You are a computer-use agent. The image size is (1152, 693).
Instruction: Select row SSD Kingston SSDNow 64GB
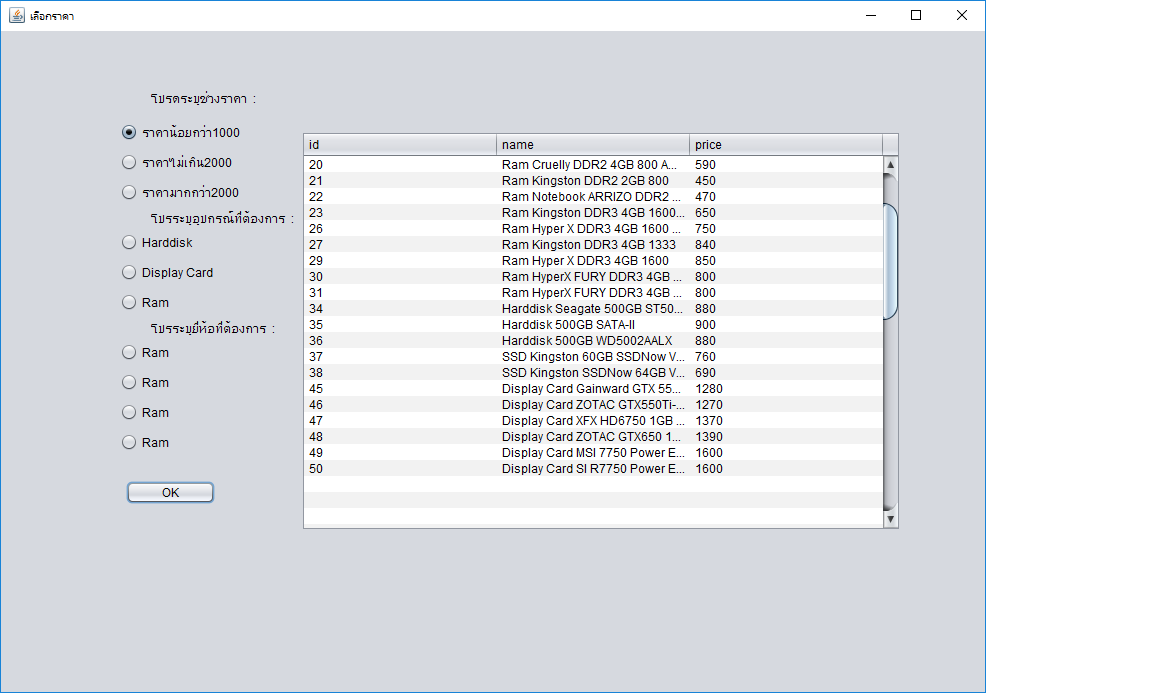coord(593,373)
